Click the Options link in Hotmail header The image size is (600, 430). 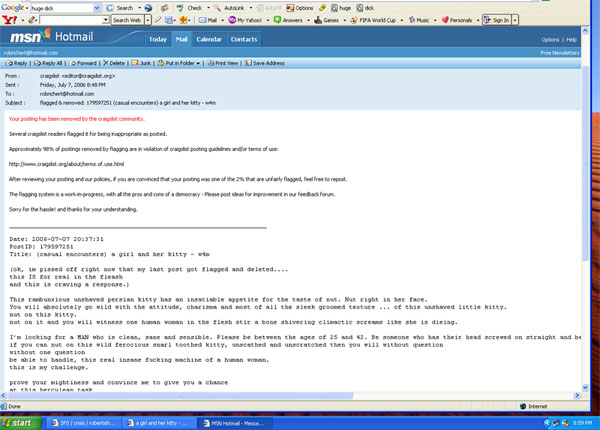[549, 39]
